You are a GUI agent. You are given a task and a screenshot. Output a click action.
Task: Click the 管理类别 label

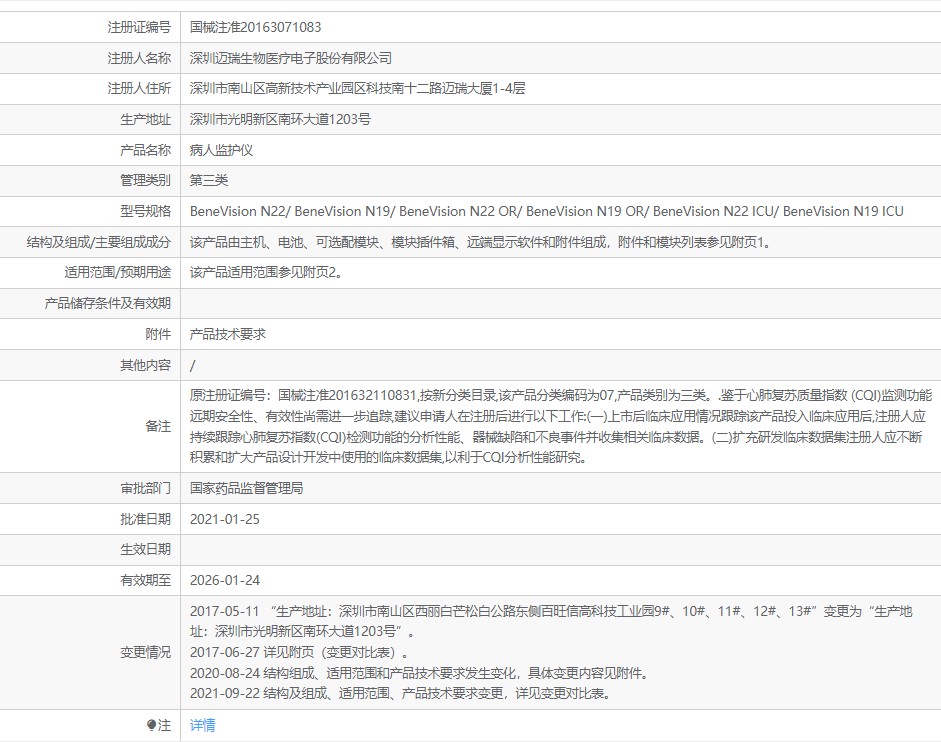(x=145, y=181)
